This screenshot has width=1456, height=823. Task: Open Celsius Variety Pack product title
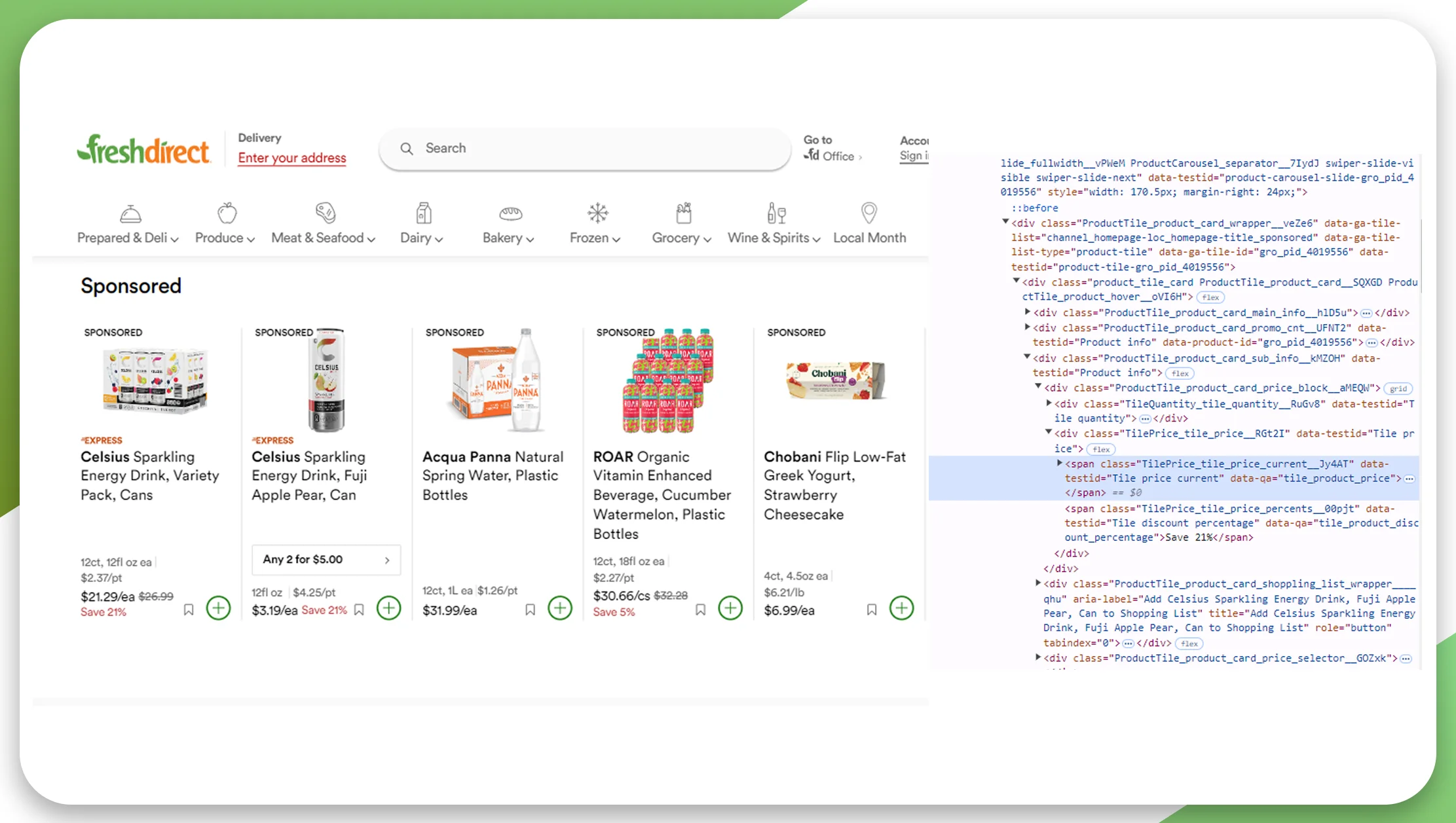(150, 476)
